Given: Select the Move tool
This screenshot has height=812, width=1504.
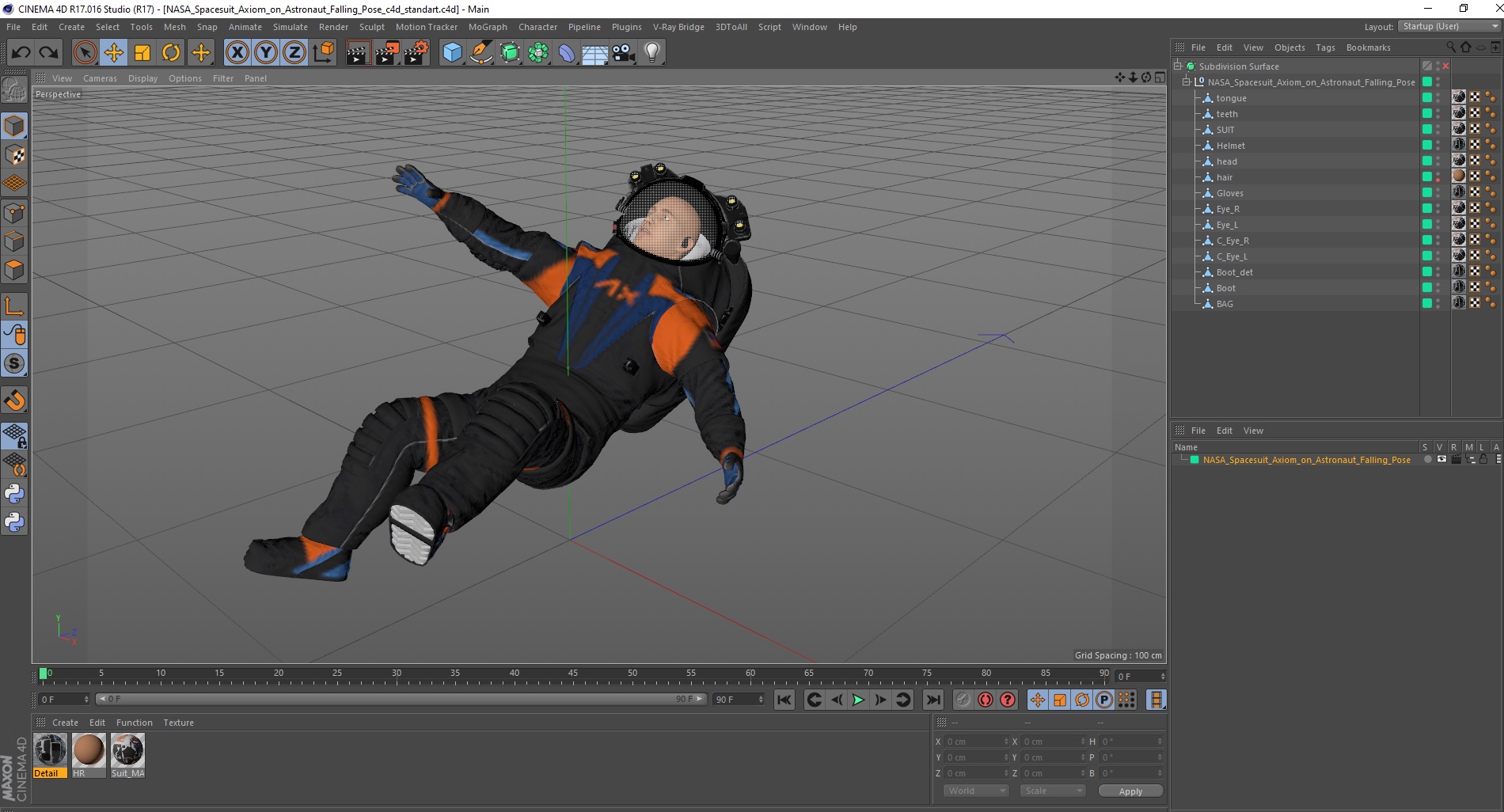Looking at the screenshot, I should point(113,53).
